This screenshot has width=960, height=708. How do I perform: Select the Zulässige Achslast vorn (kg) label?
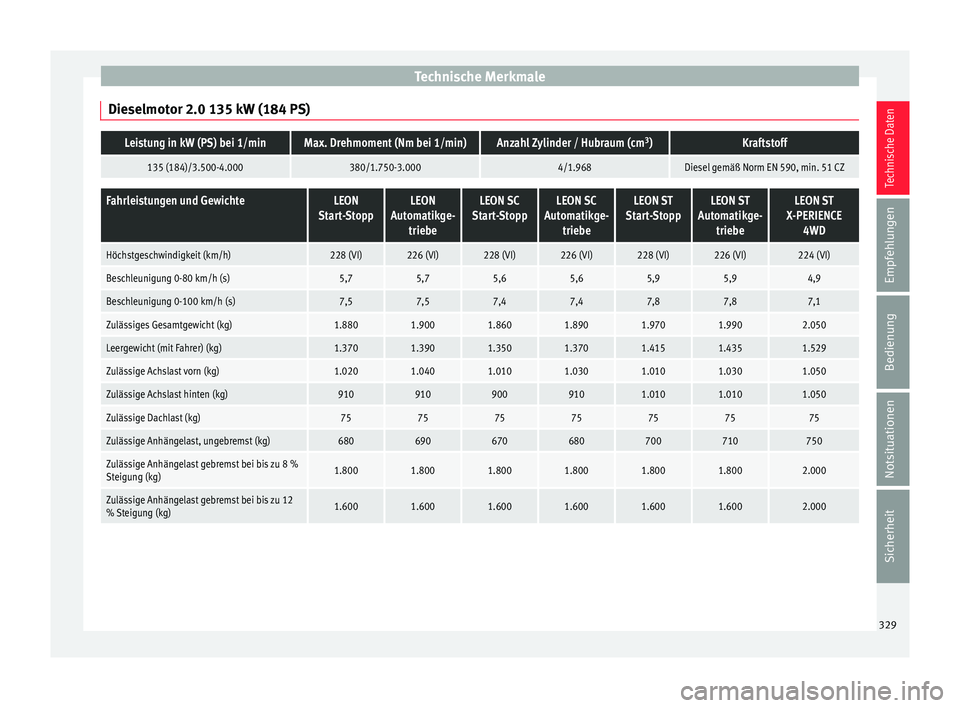pyautogui.click(x=162, y=372)
